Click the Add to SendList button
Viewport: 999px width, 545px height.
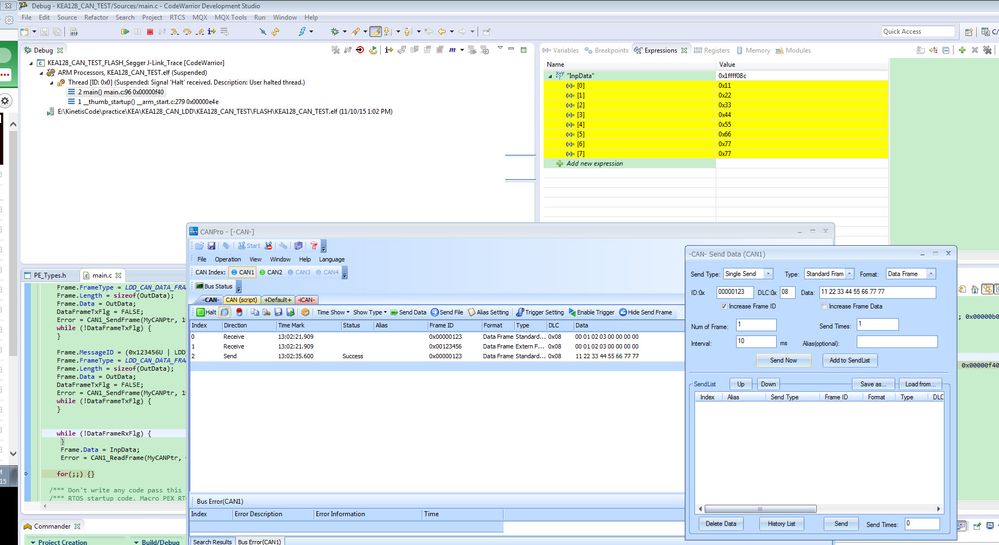[x=849, y=360]
